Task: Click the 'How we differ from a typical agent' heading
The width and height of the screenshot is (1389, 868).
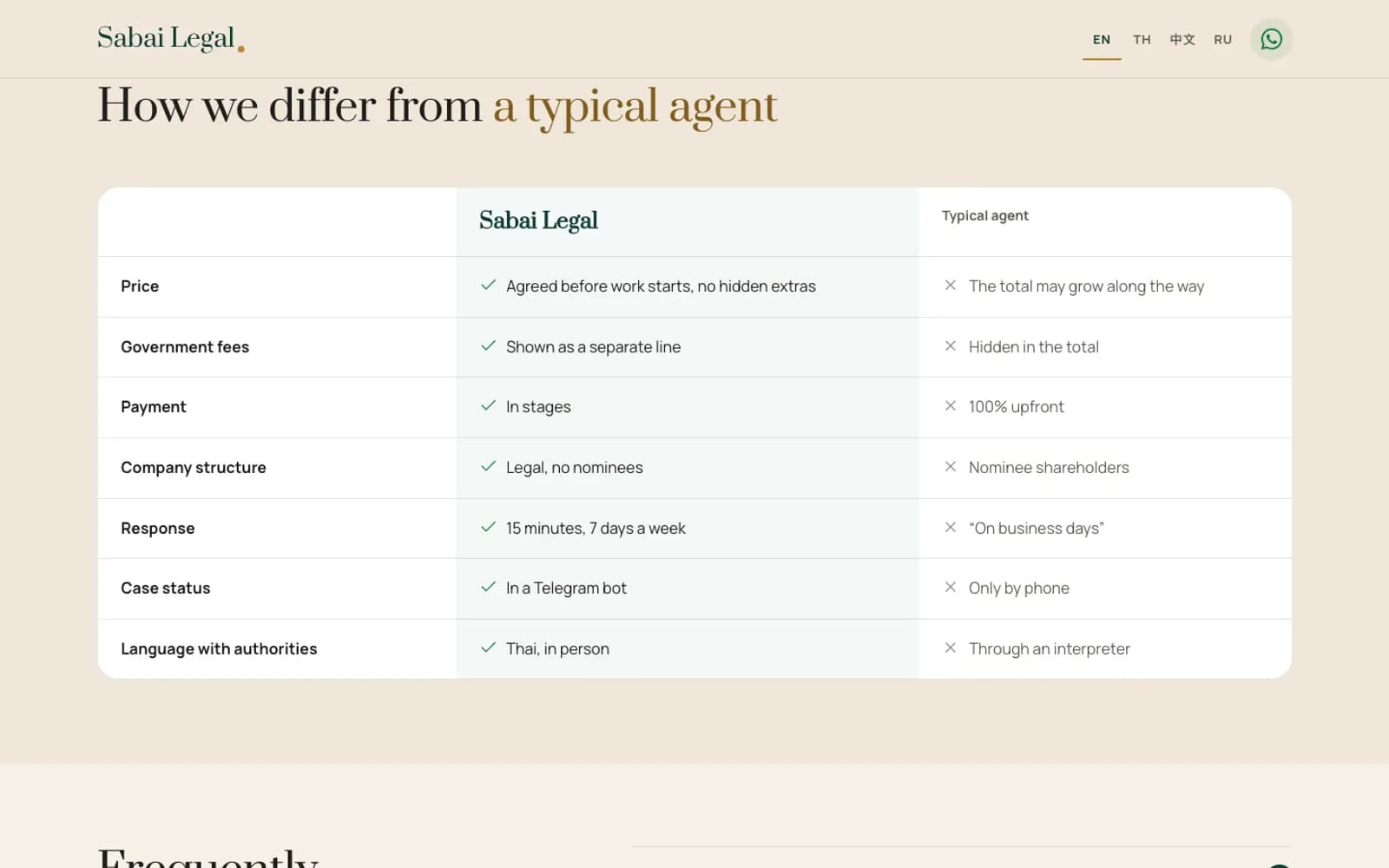Action: [x=438, y=106]
